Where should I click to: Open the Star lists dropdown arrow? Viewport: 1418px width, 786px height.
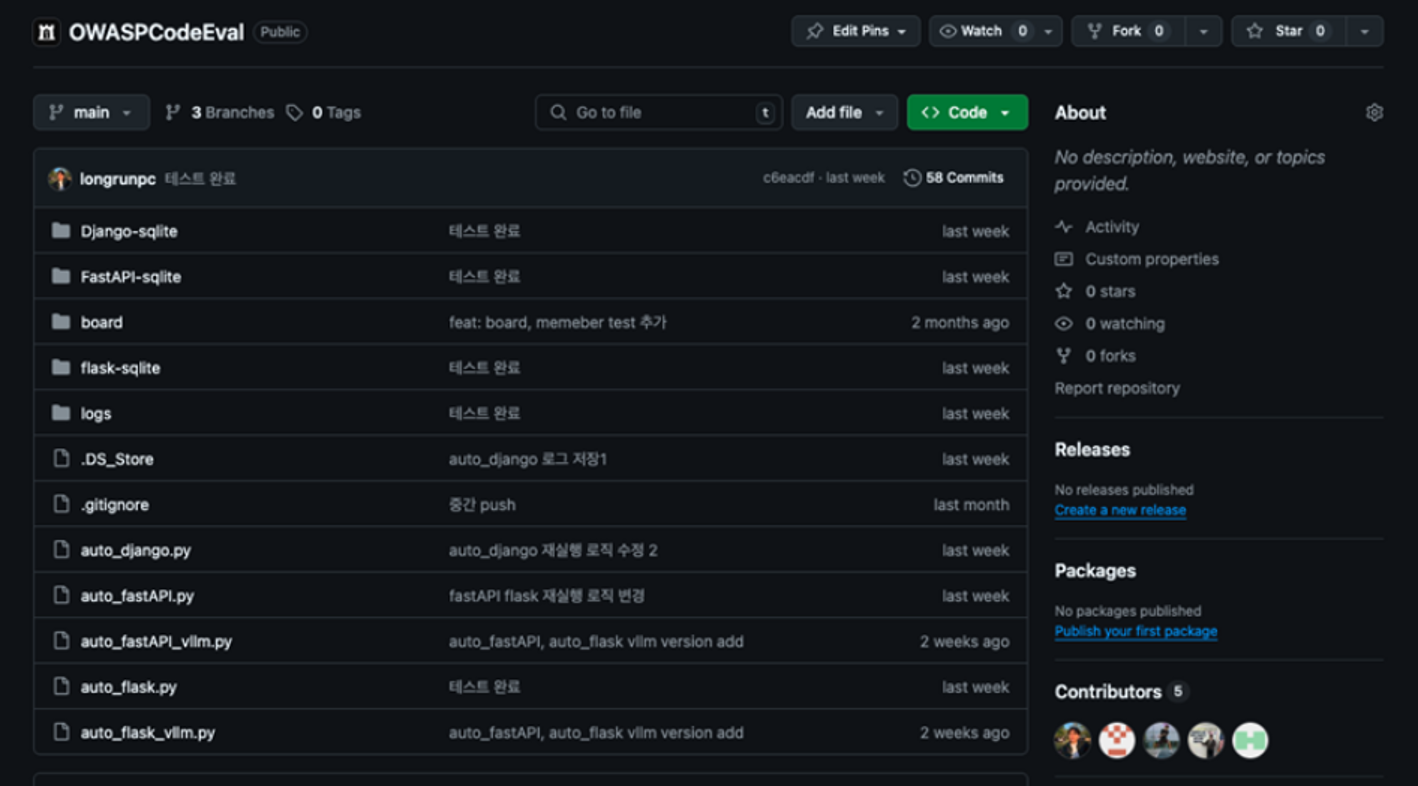tap(1364, 31)
